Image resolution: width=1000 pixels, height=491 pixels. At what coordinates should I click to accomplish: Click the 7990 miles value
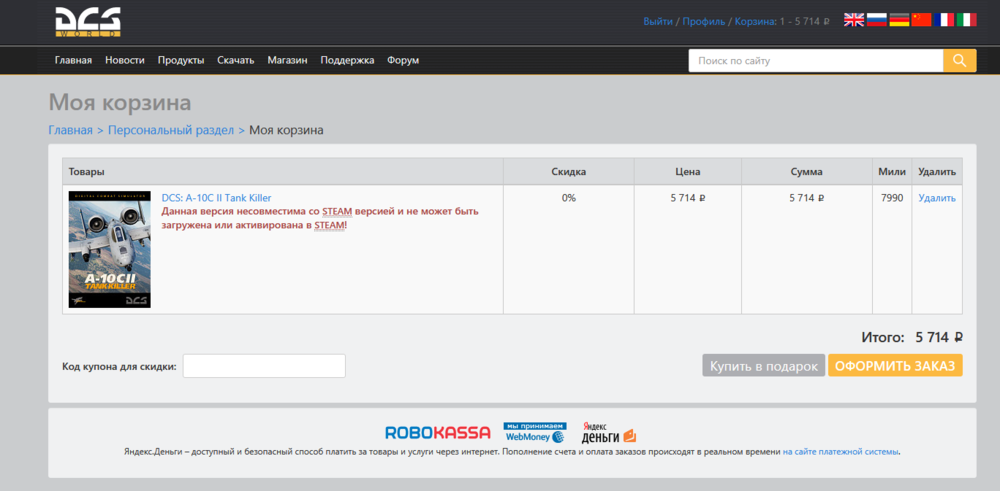click(892, 198)
